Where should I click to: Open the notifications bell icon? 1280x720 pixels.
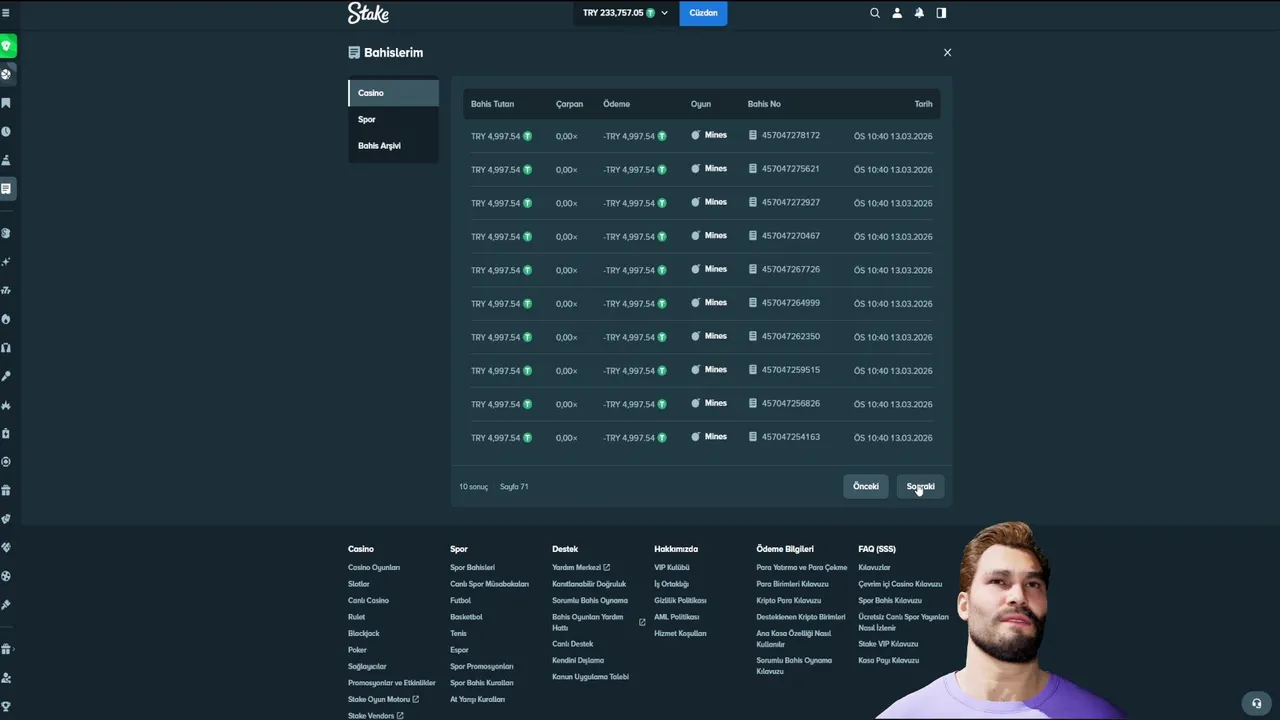[919, 13]
